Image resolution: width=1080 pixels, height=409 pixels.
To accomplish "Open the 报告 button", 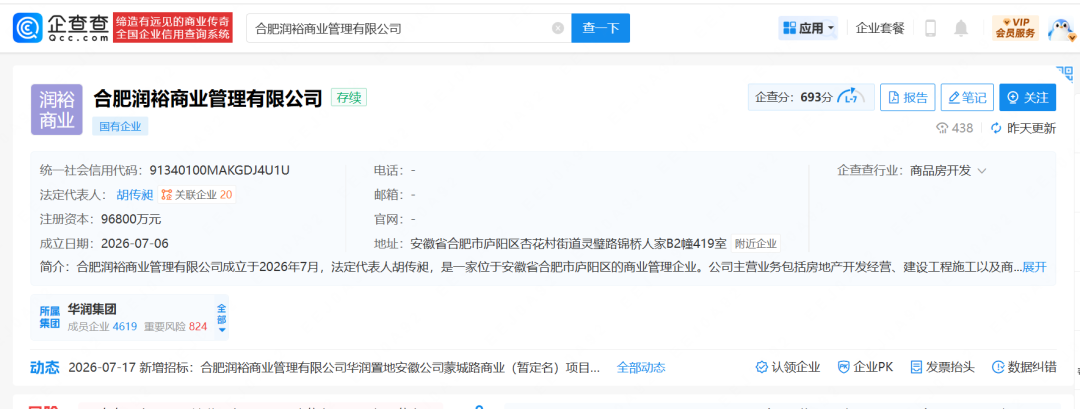I will pos(908,98).
